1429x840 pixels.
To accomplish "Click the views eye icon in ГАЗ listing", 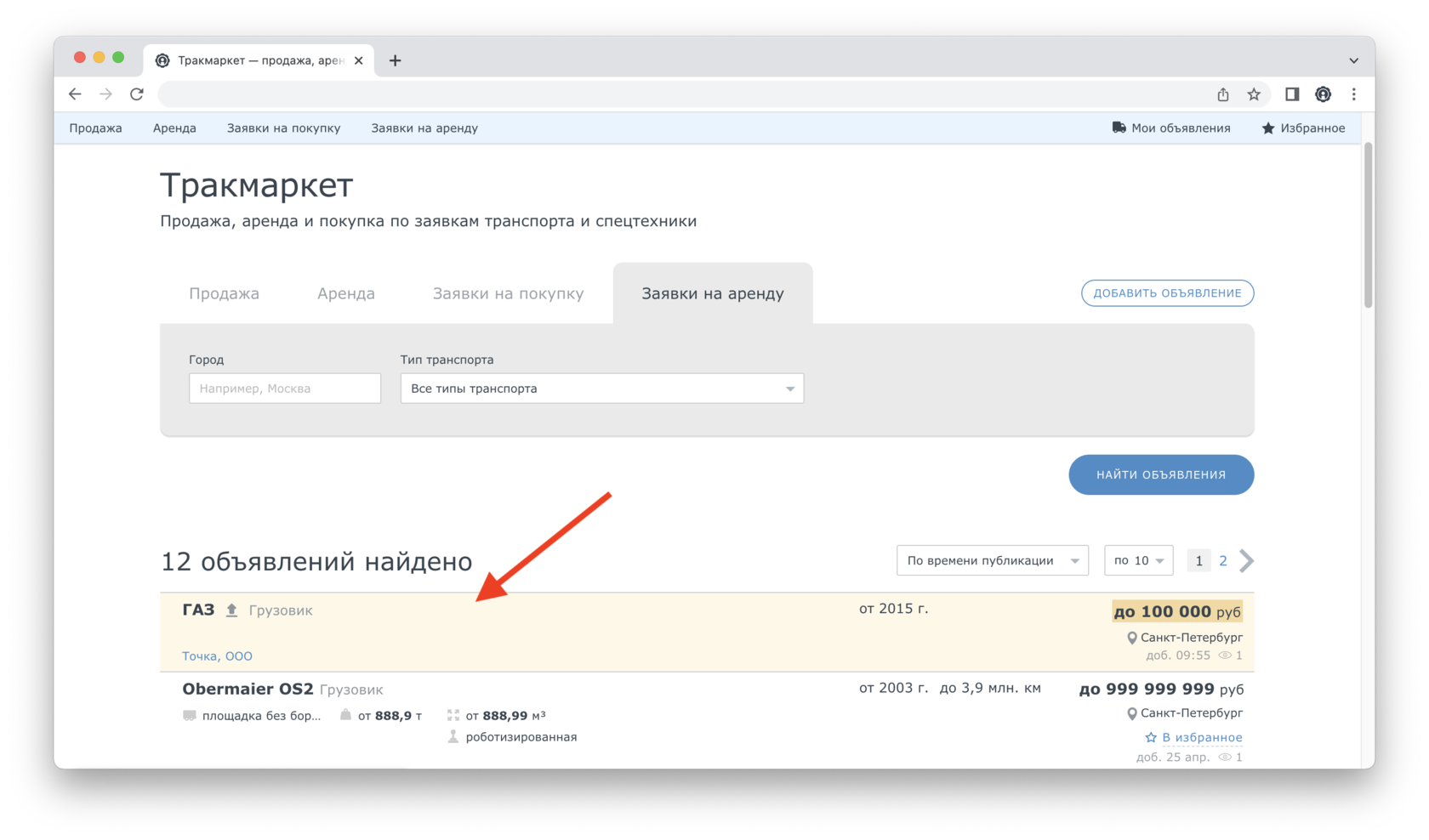I will 1225,656.
